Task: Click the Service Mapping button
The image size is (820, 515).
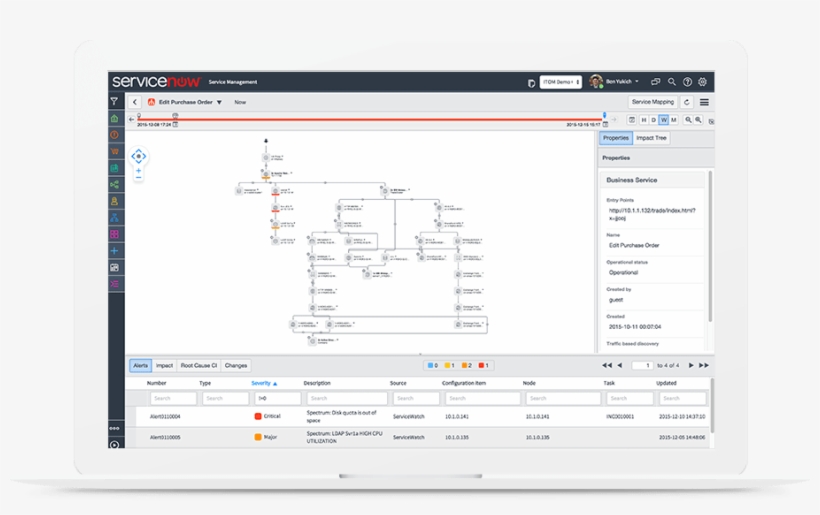Action: pyautogui.click(x=653, y=102)
